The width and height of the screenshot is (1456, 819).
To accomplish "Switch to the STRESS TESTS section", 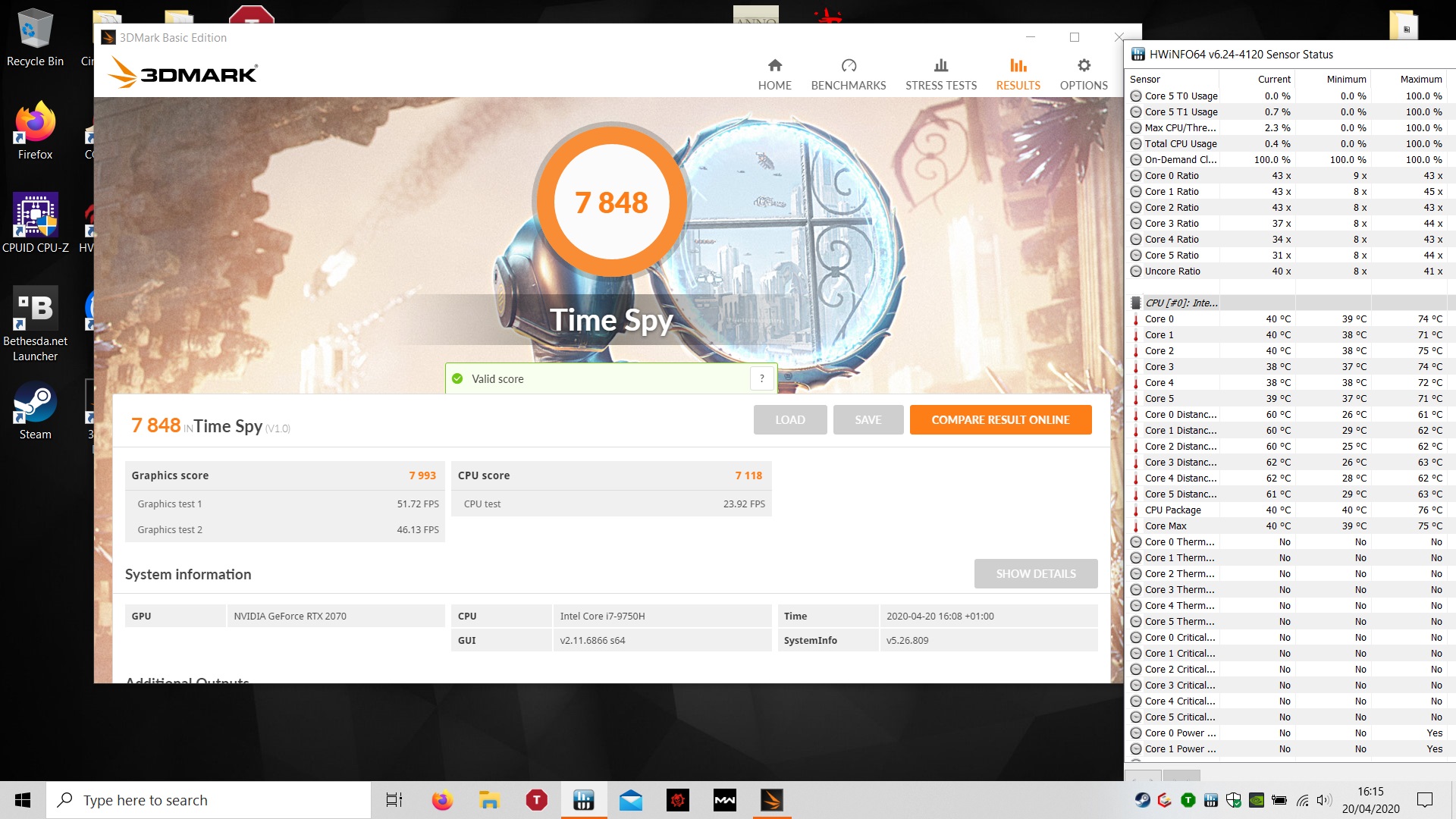I will click(940, 74).
